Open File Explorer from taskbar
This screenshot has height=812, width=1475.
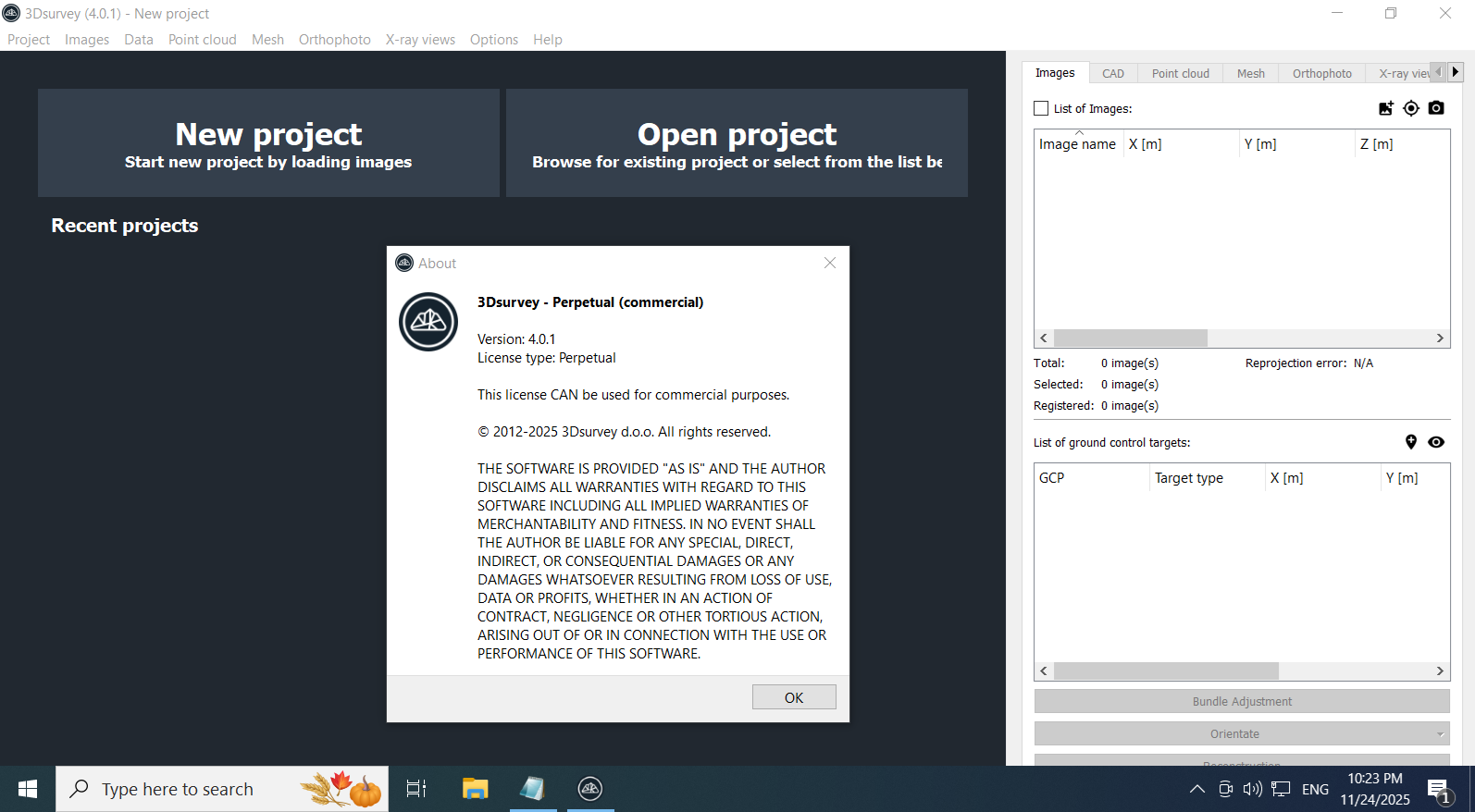(x=475, y=789)
